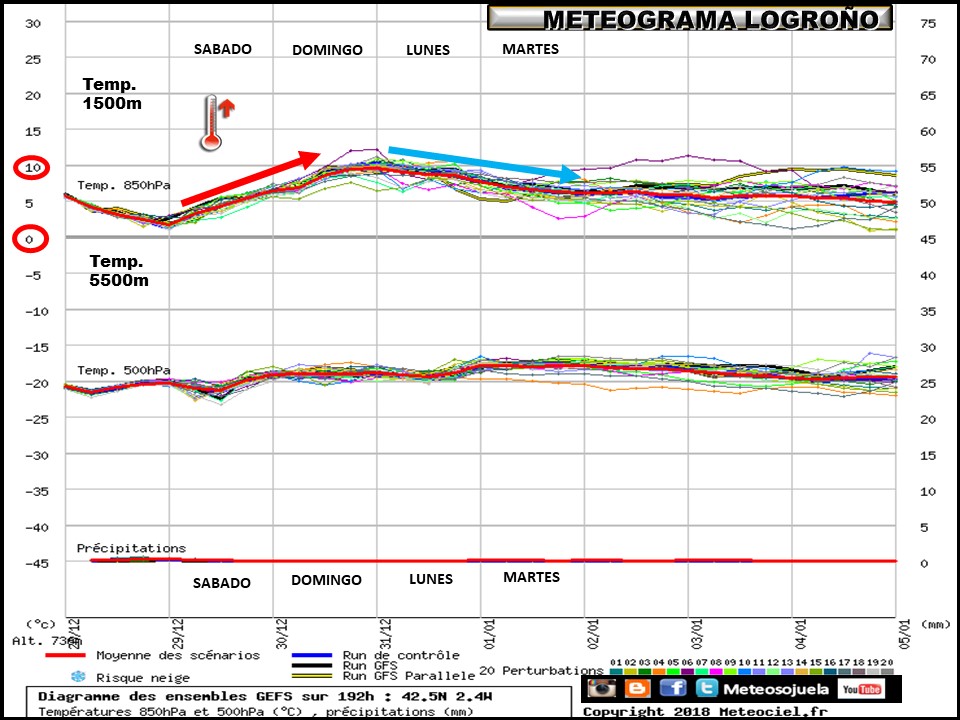Click the Diagramme des ensembles GEFS caption
The image size is (960, 720).
pos(265,697)
